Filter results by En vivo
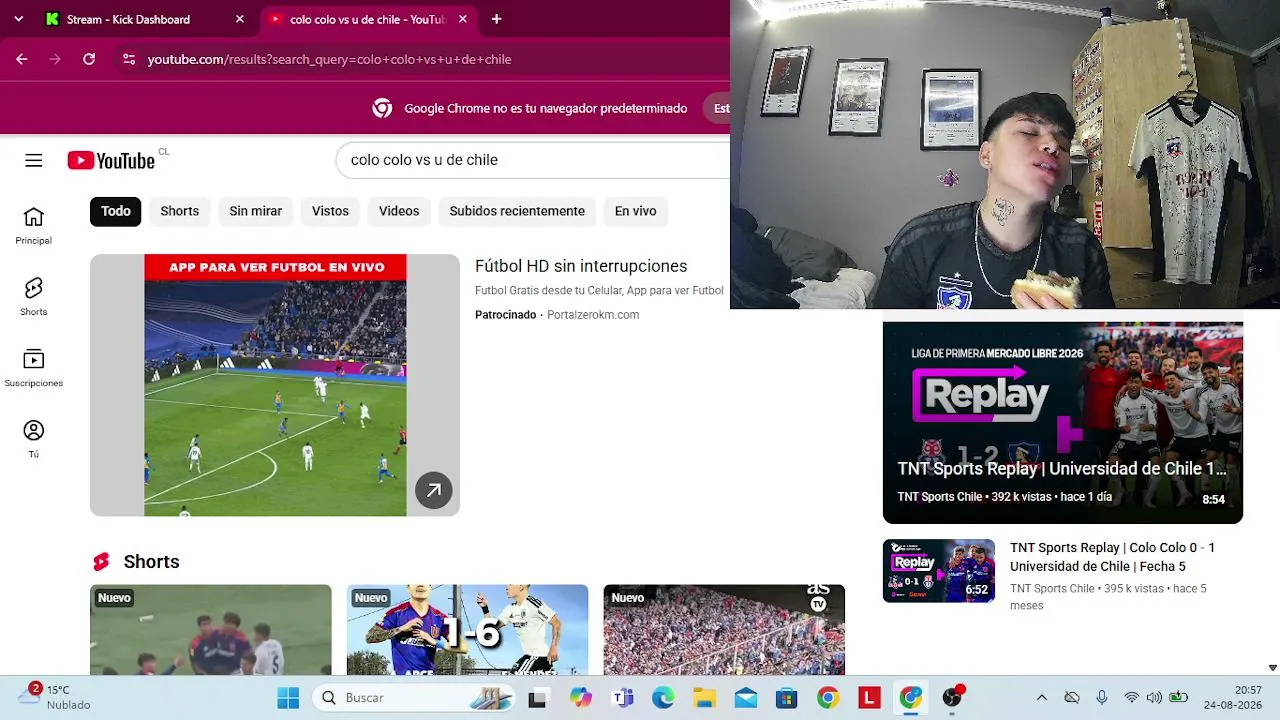This screenshot has width=1280, height=720. click(x=636, y=211)
